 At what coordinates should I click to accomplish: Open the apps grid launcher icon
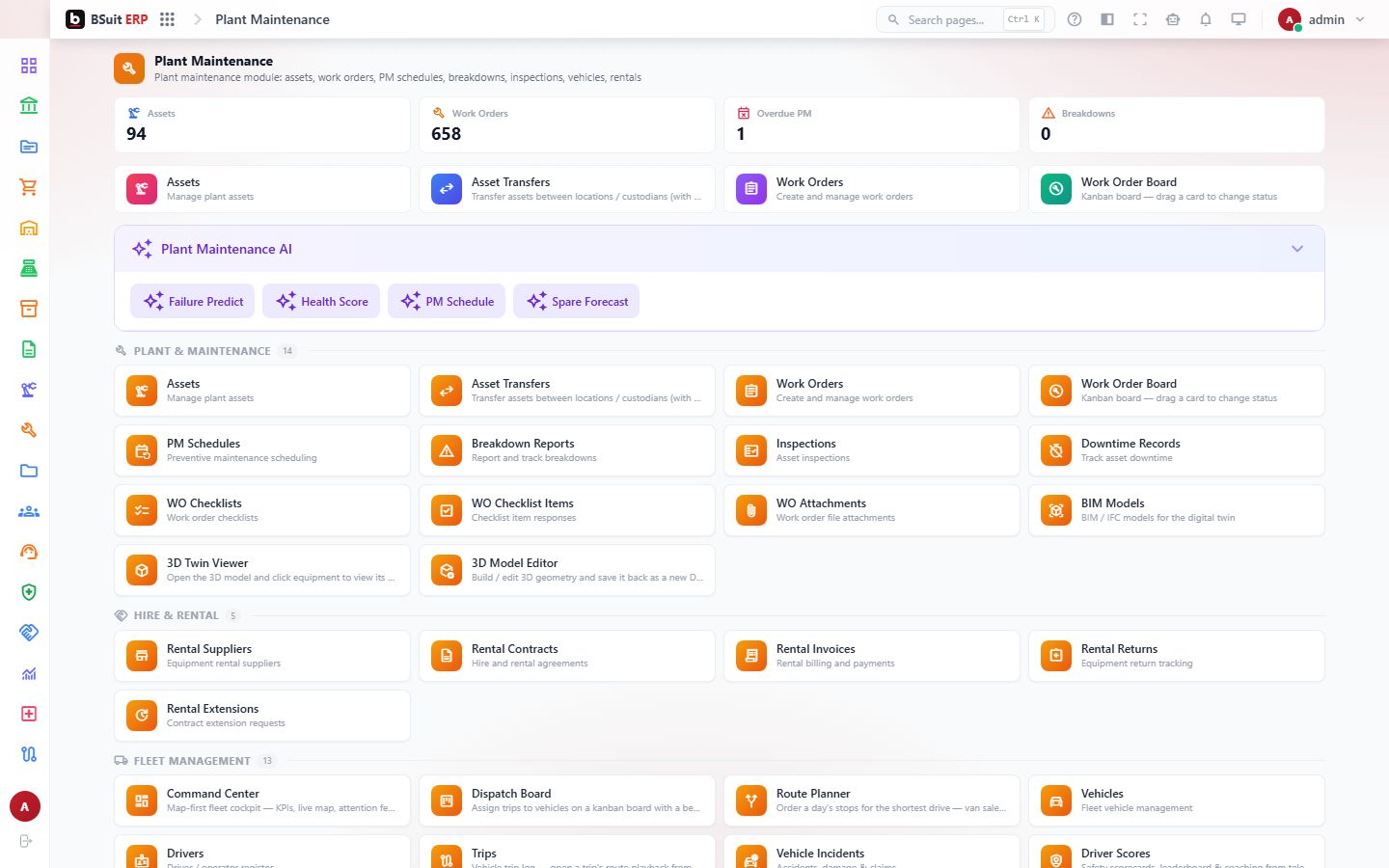coord(167,19)
